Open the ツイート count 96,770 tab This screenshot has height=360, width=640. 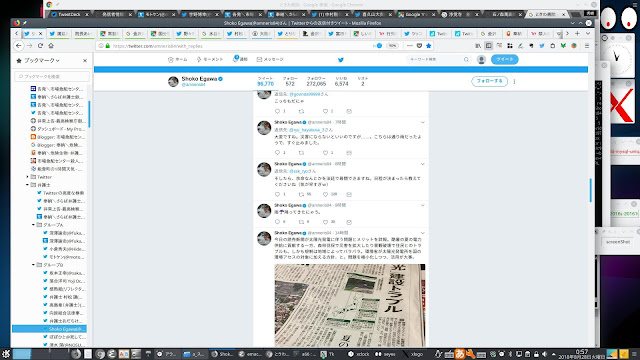[265, 82]
